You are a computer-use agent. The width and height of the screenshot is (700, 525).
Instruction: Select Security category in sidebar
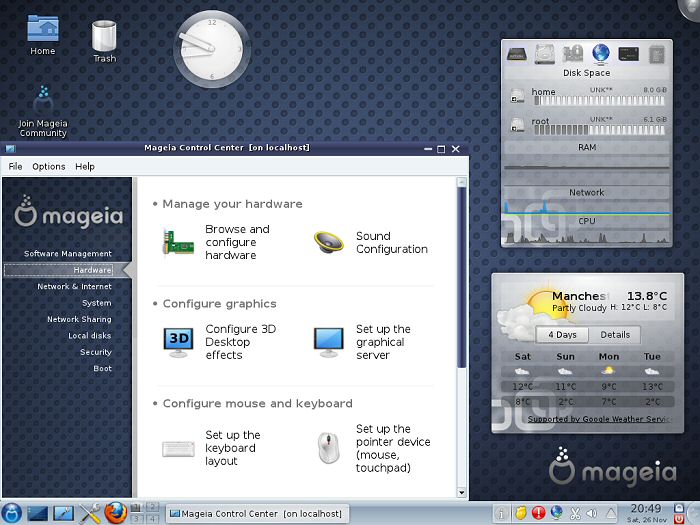click(x=96, y=352)
